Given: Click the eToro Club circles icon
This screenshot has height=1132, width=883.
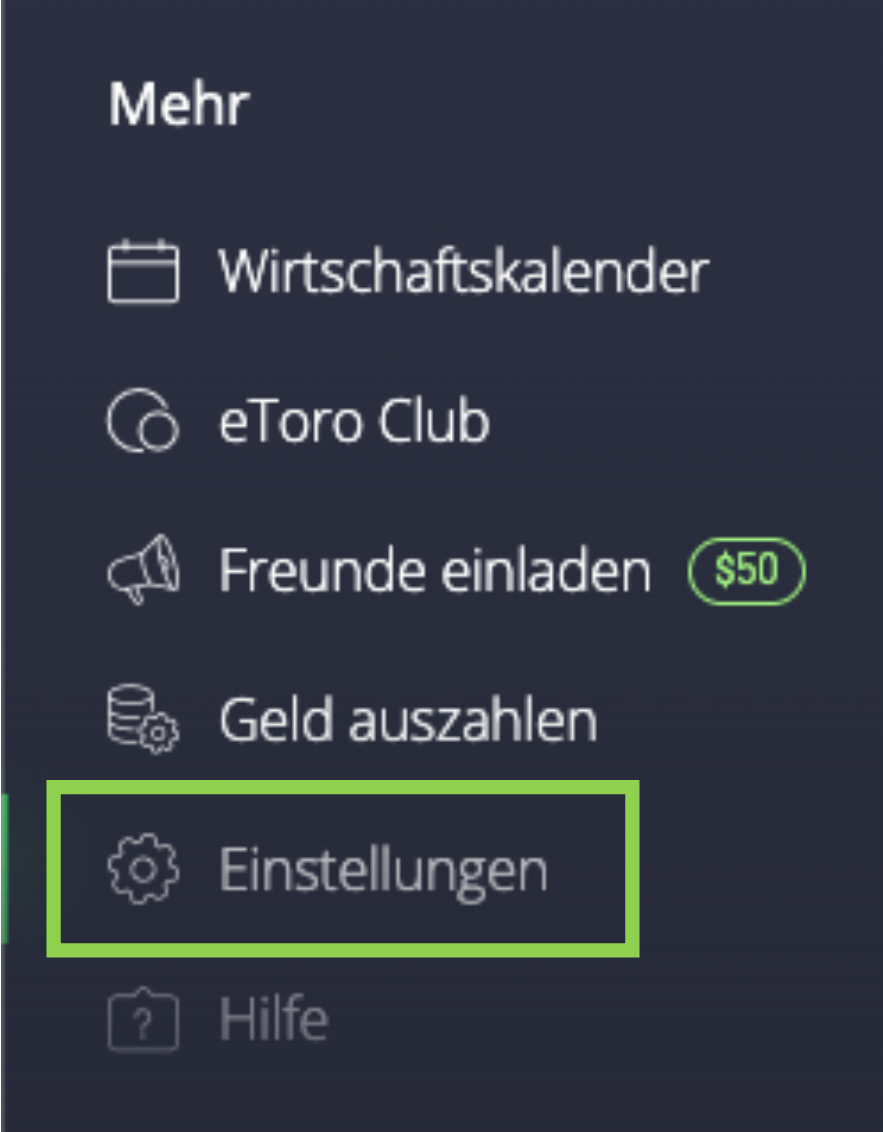Looking at the screenshot, I should coord(143,421).
